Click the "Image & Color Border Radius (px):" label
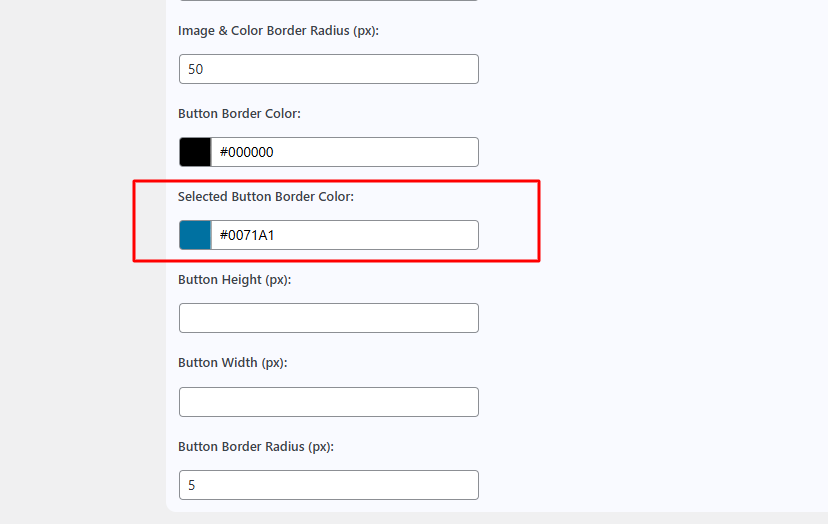This screenshot has height=524, width=828. coord(278,31)
